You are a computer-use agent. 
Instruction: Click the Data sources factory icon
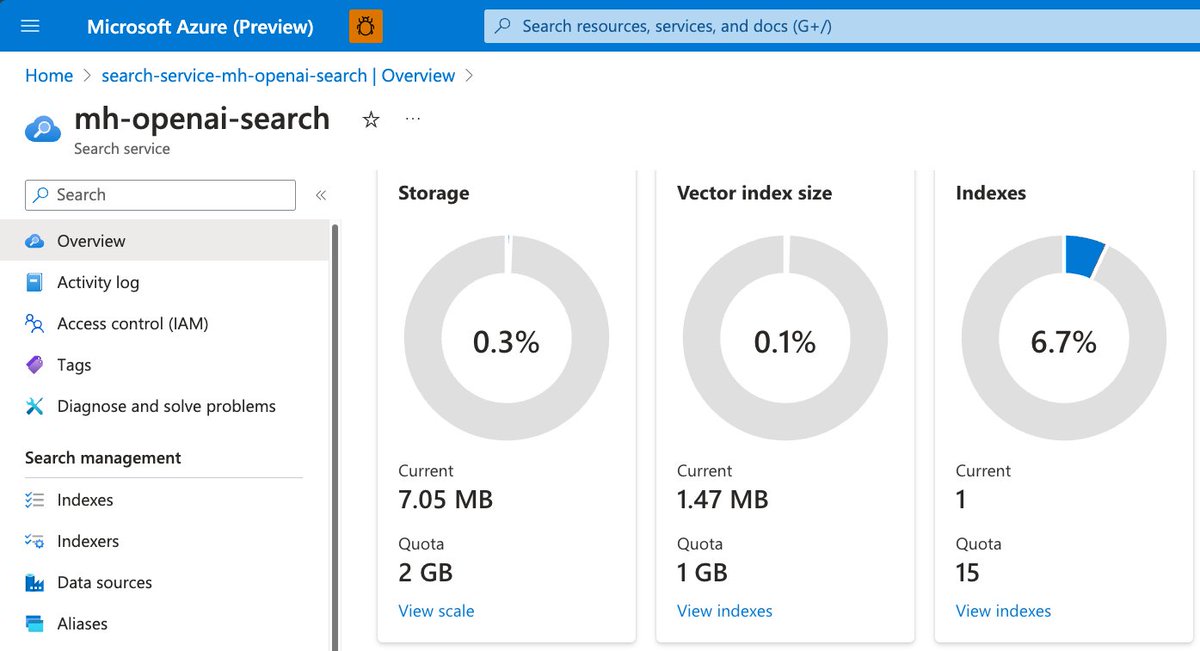[35, 582]
